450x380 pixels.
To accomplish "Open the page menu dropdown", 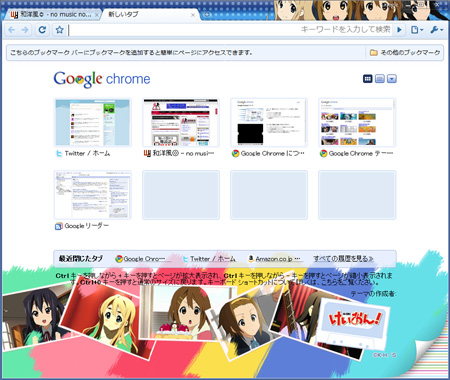I will pos(417,30).
